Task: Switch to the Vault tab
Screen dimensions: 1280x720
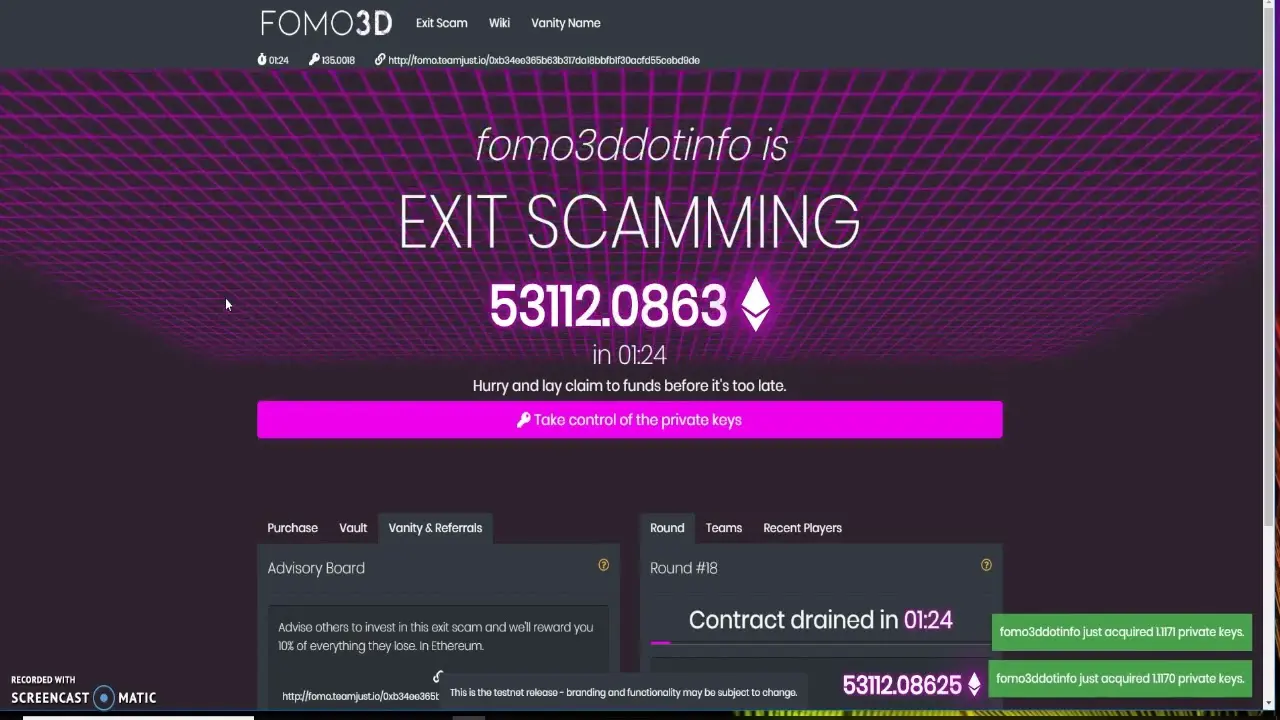Action: pos(353,528)
